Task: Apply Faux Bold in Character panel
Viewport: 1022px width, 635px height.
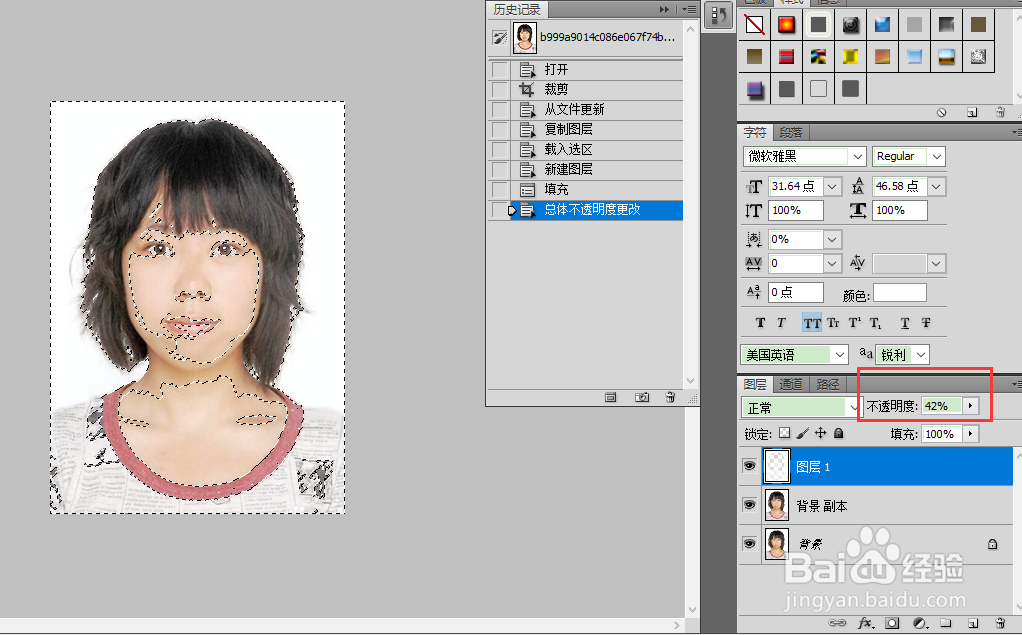Action: point(761,323)
